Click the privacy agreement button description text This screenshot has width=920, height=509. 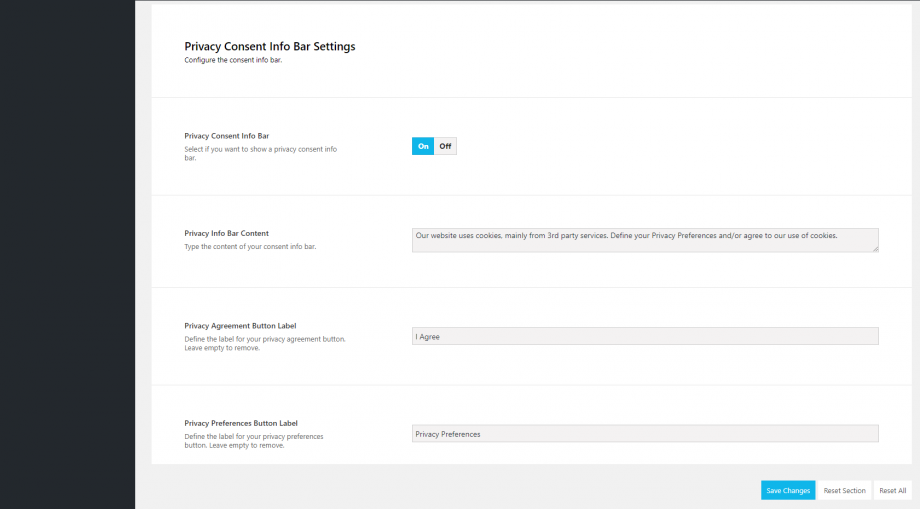(265, 343)
